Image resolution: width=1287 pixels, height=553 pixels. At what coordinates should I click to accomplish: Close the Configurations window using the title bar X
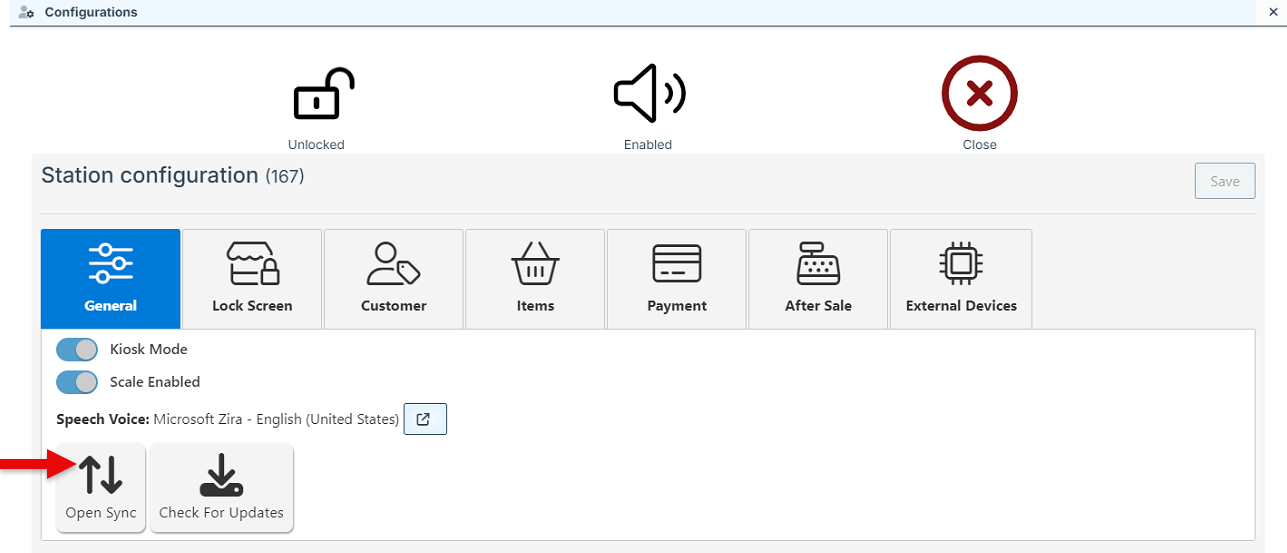[1274, 13]
